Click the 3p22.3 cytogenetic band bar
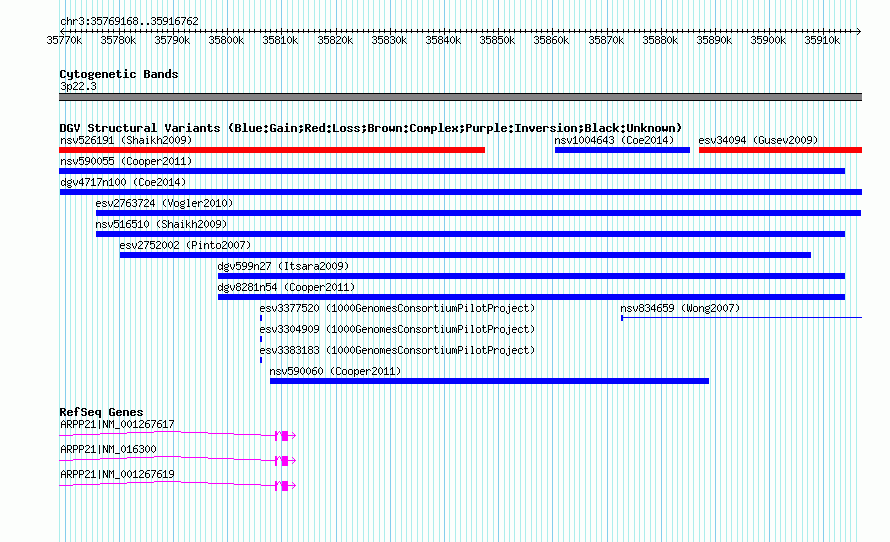The image size is (890, 542). click(x=460, y=97)
